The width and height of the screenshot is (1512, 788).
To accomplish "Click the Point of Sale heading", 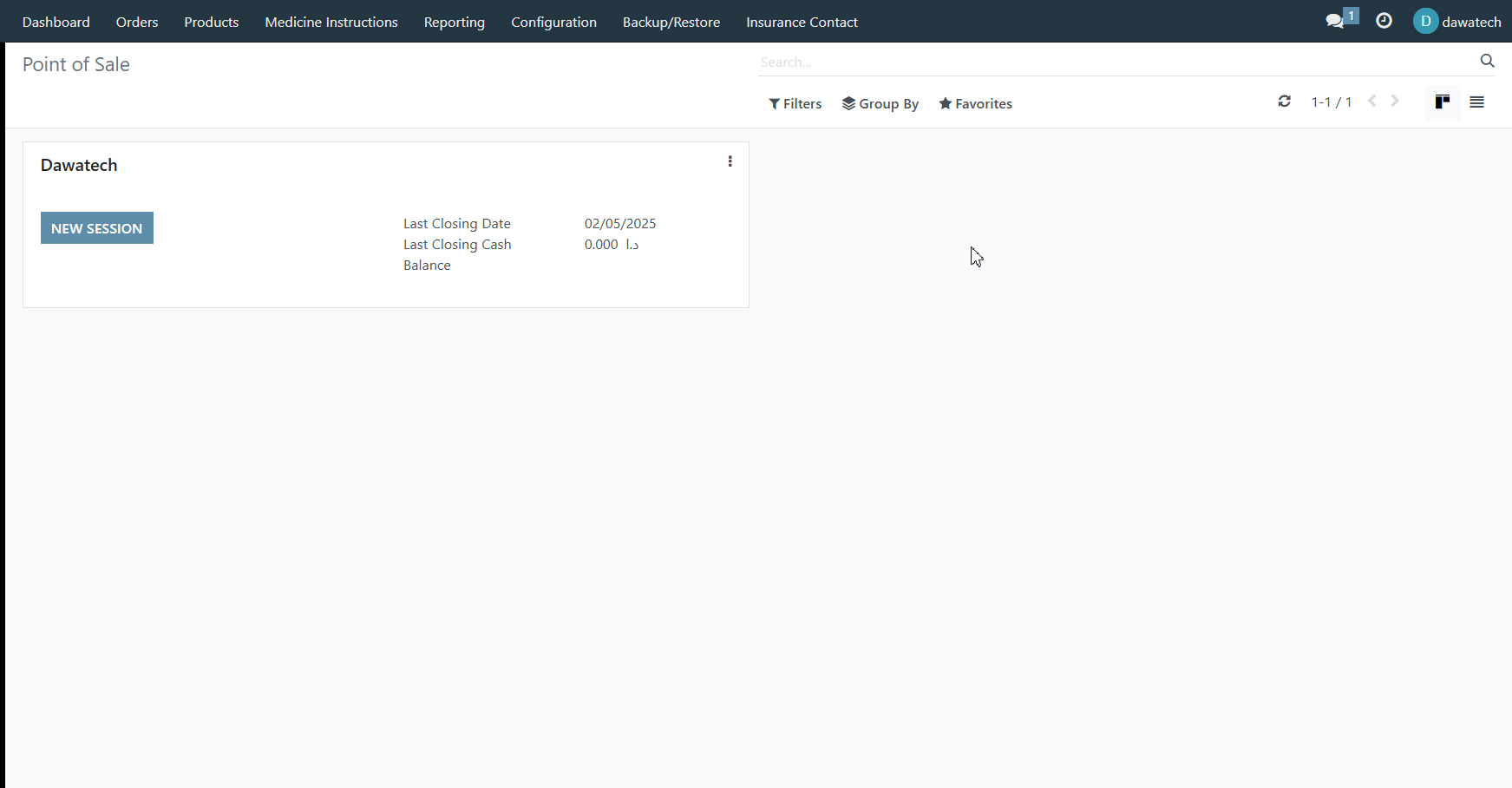I will [x=76, y=64].
